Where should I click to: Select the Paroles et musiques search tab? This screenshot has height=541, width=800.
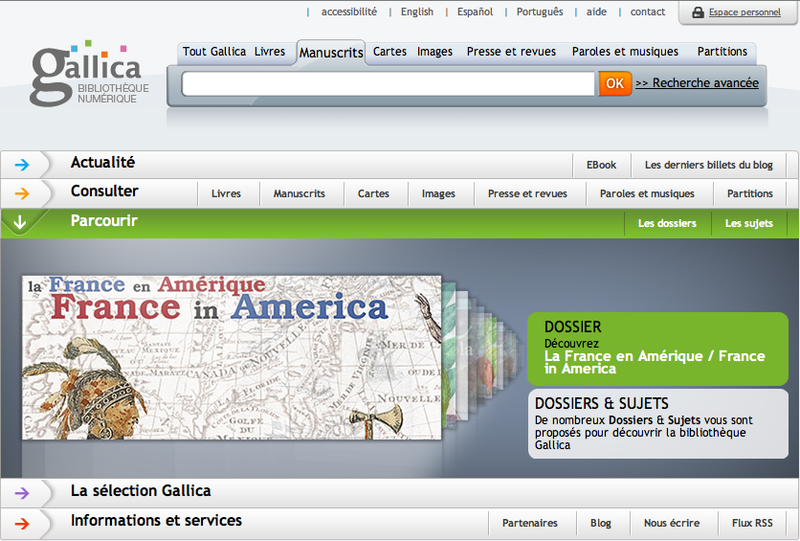coord(625,52)
